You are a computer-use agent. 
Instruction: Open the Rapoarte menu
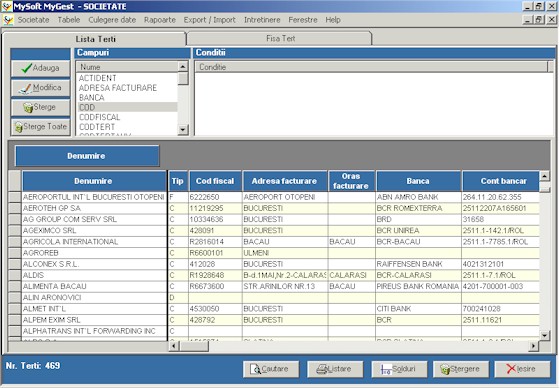coord(160,20)
